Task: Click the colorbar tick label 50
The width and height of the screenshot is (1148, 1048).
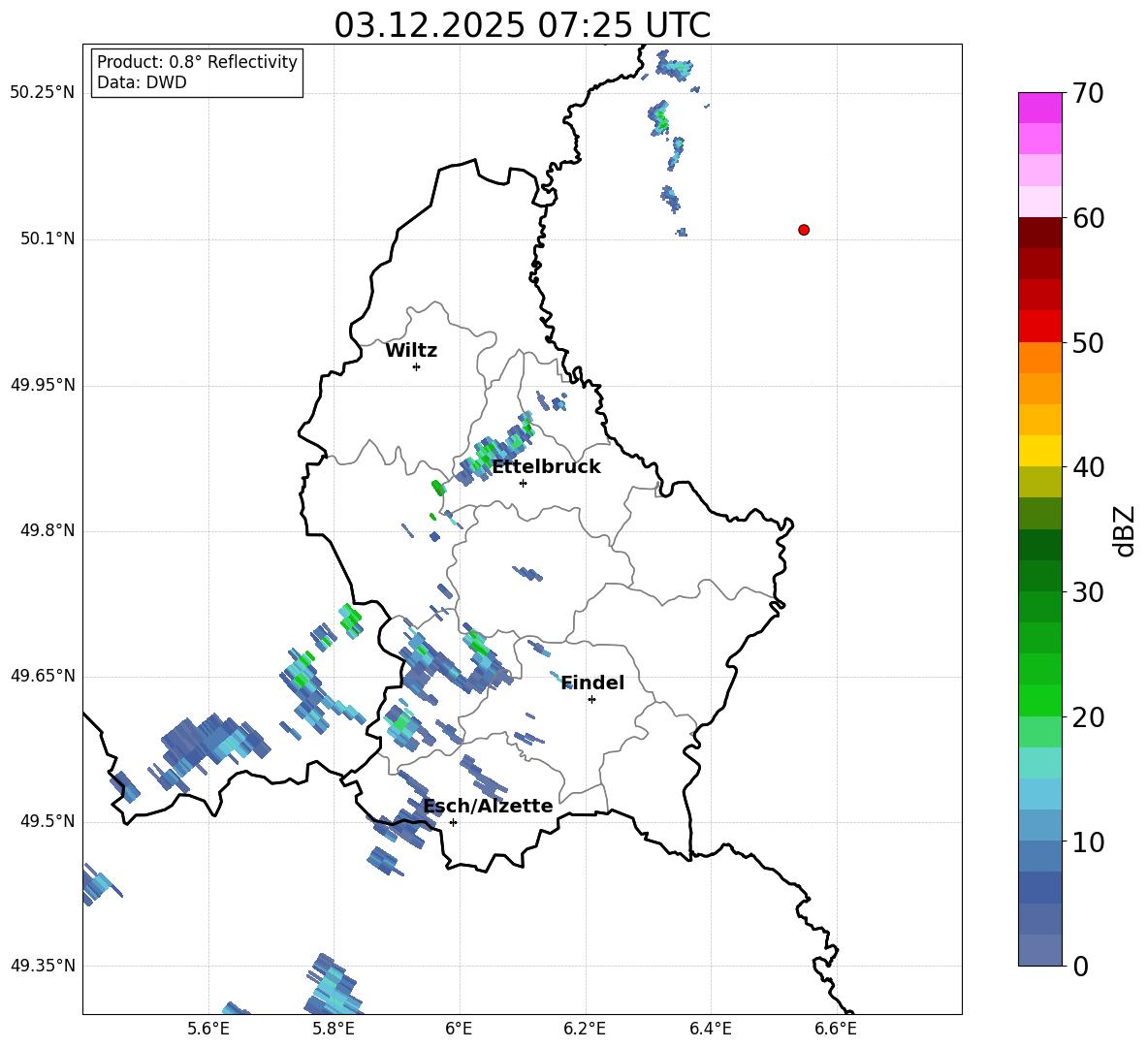Action: [1088, 342]
